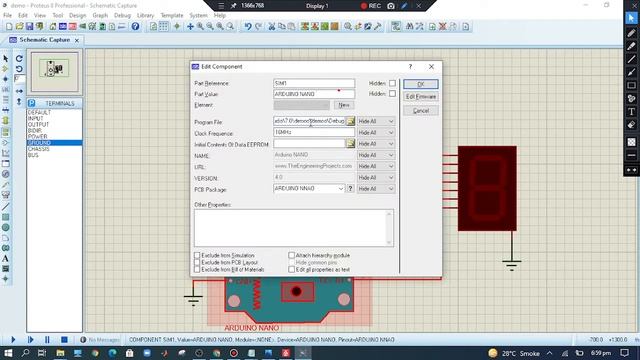Click Cancel in Edit Component dialog

tap(420, 111)
